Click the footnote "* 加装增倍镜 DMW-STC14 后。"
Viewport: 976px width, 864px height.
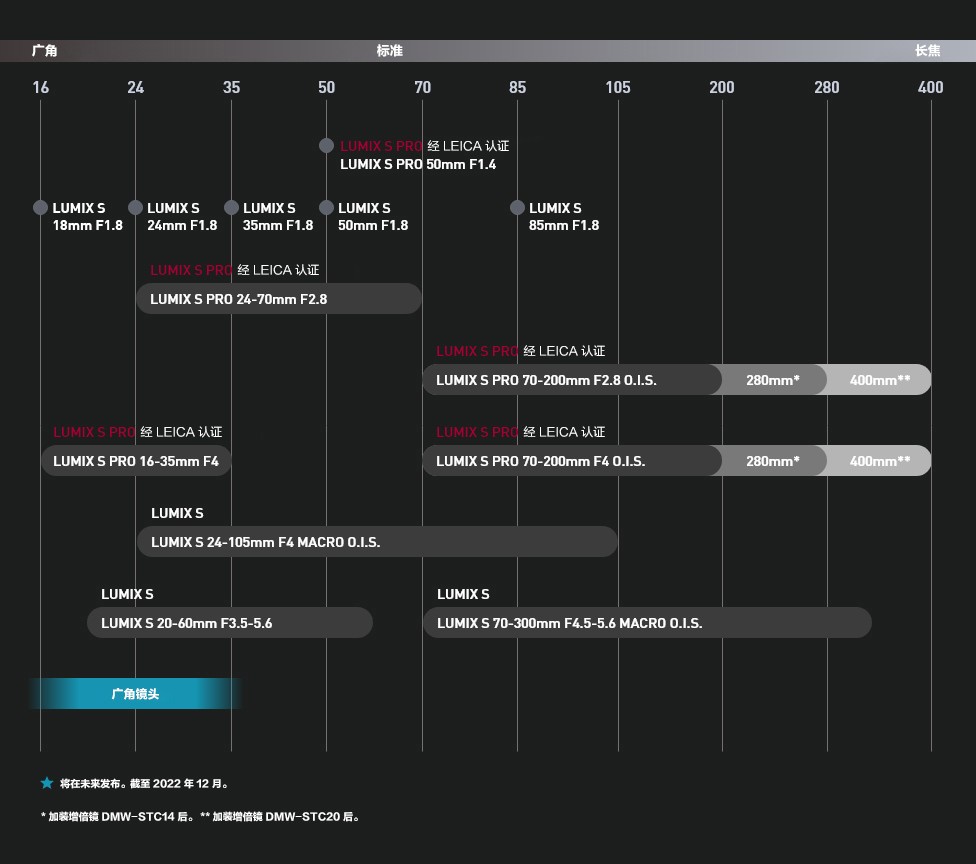118,817
